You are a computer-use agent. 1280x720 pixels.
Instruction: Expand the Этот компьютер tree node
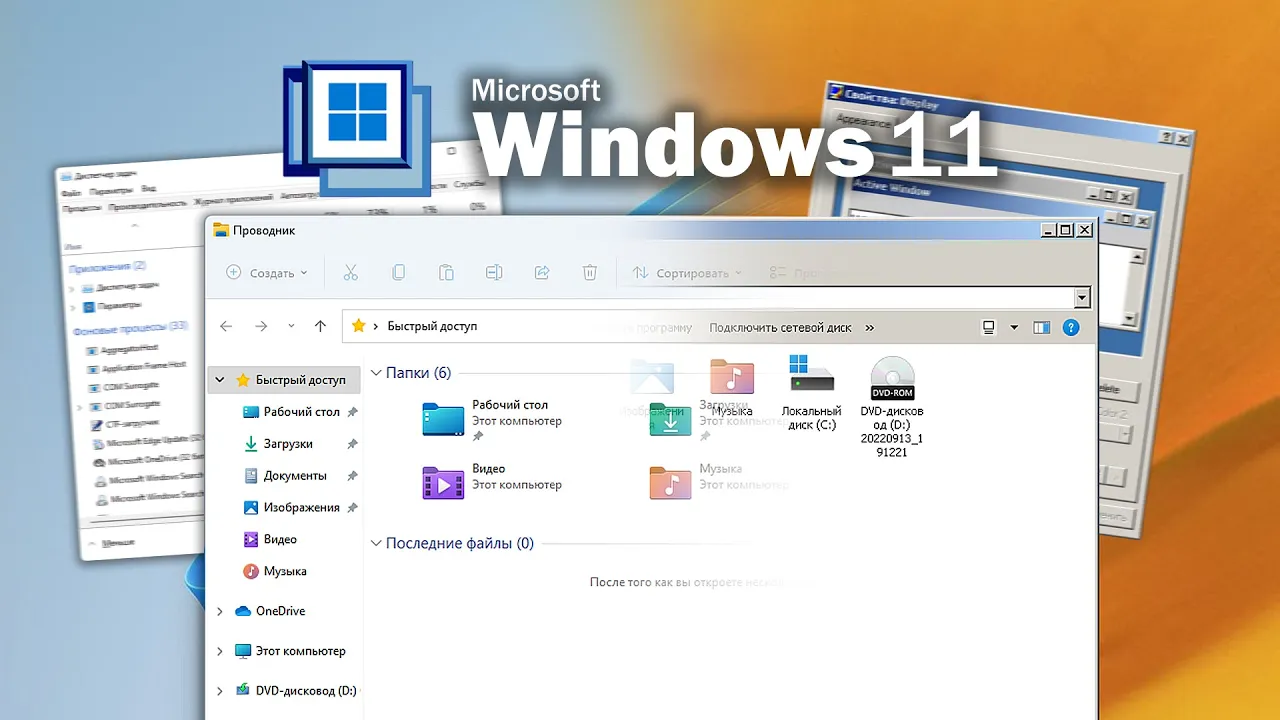[x=220, y=651]
